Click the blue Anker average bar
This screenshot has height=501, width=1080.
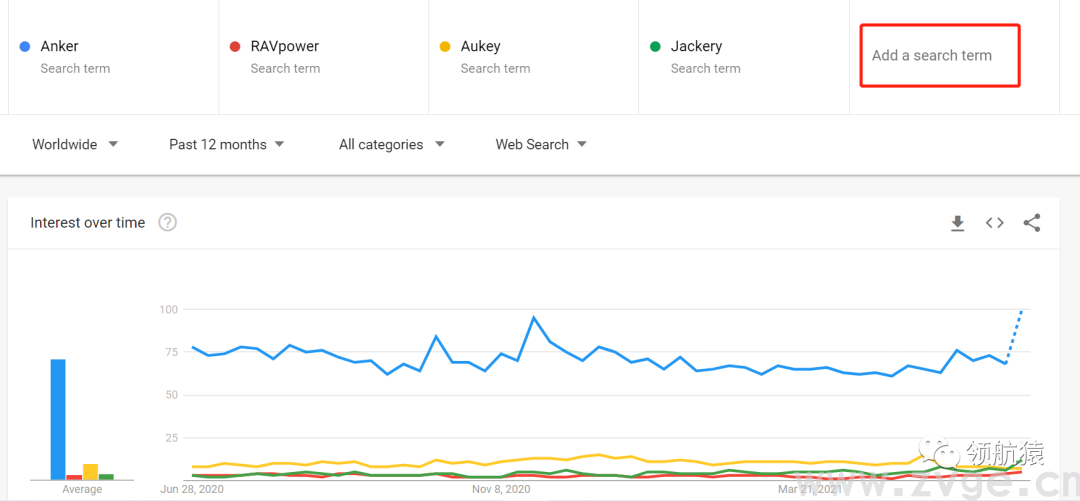(58, 419)
